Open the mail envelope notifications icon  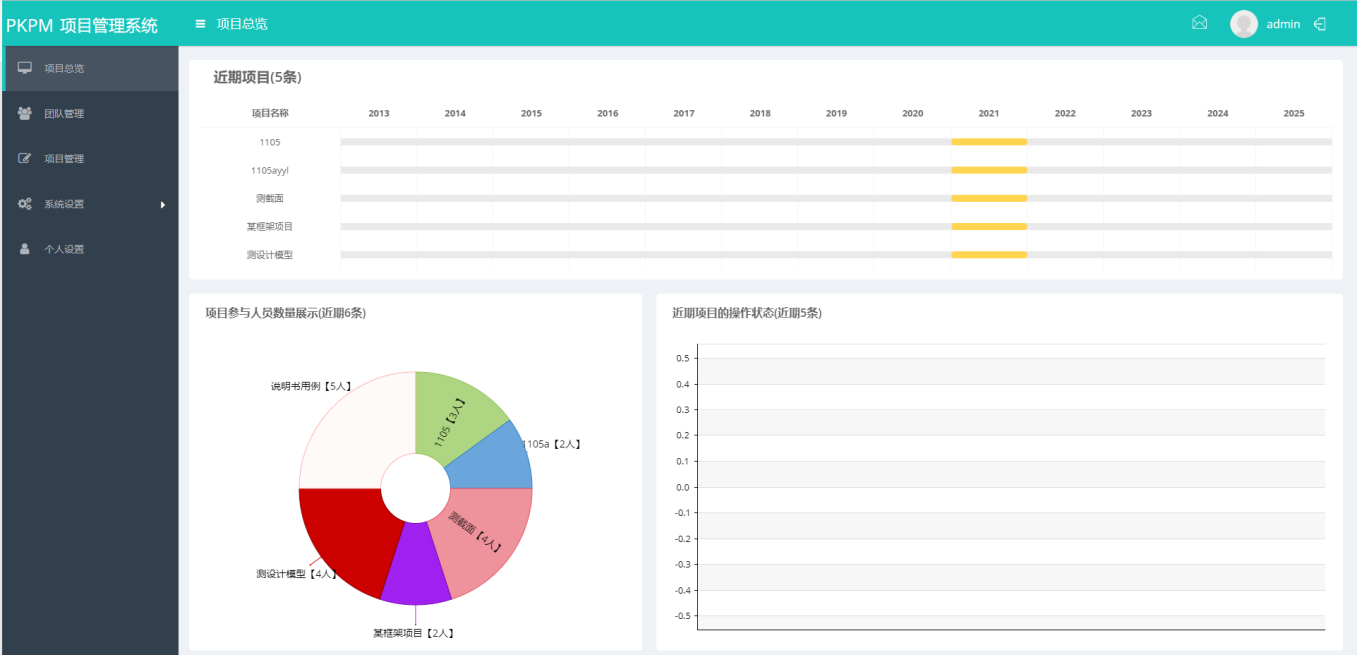[1199, 24]
